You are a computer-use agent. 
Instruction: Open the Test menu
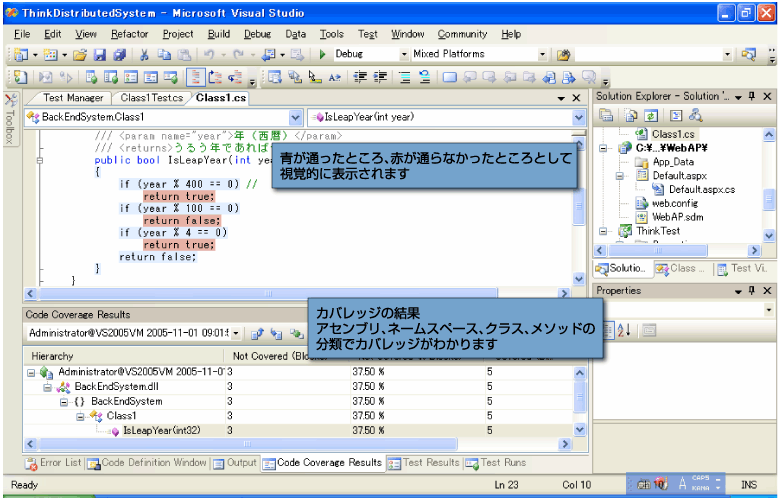click(368, 34)
